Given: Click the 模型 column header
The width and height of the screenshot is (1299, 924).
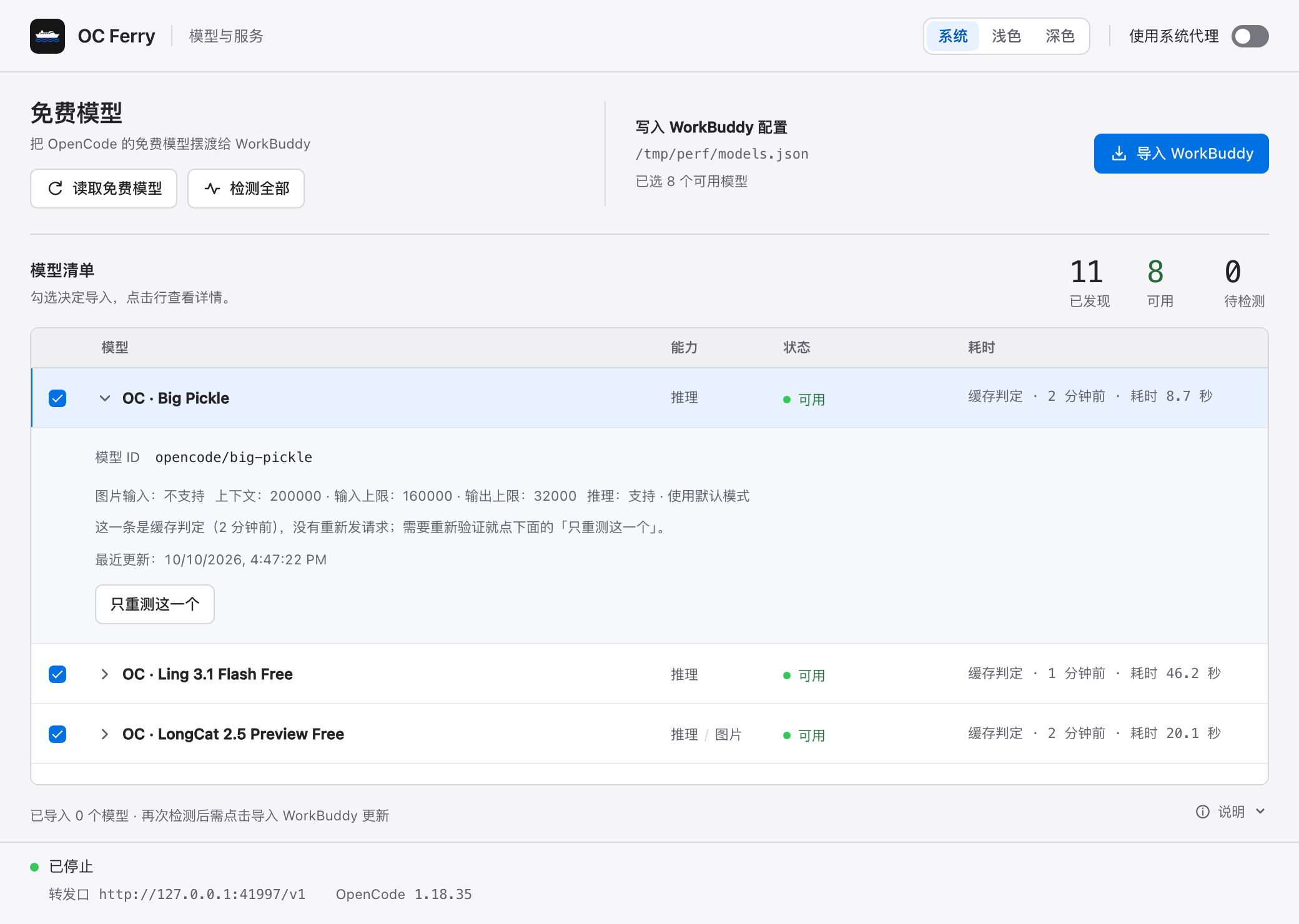Looking at the screenshot, I should pos(115,348).
